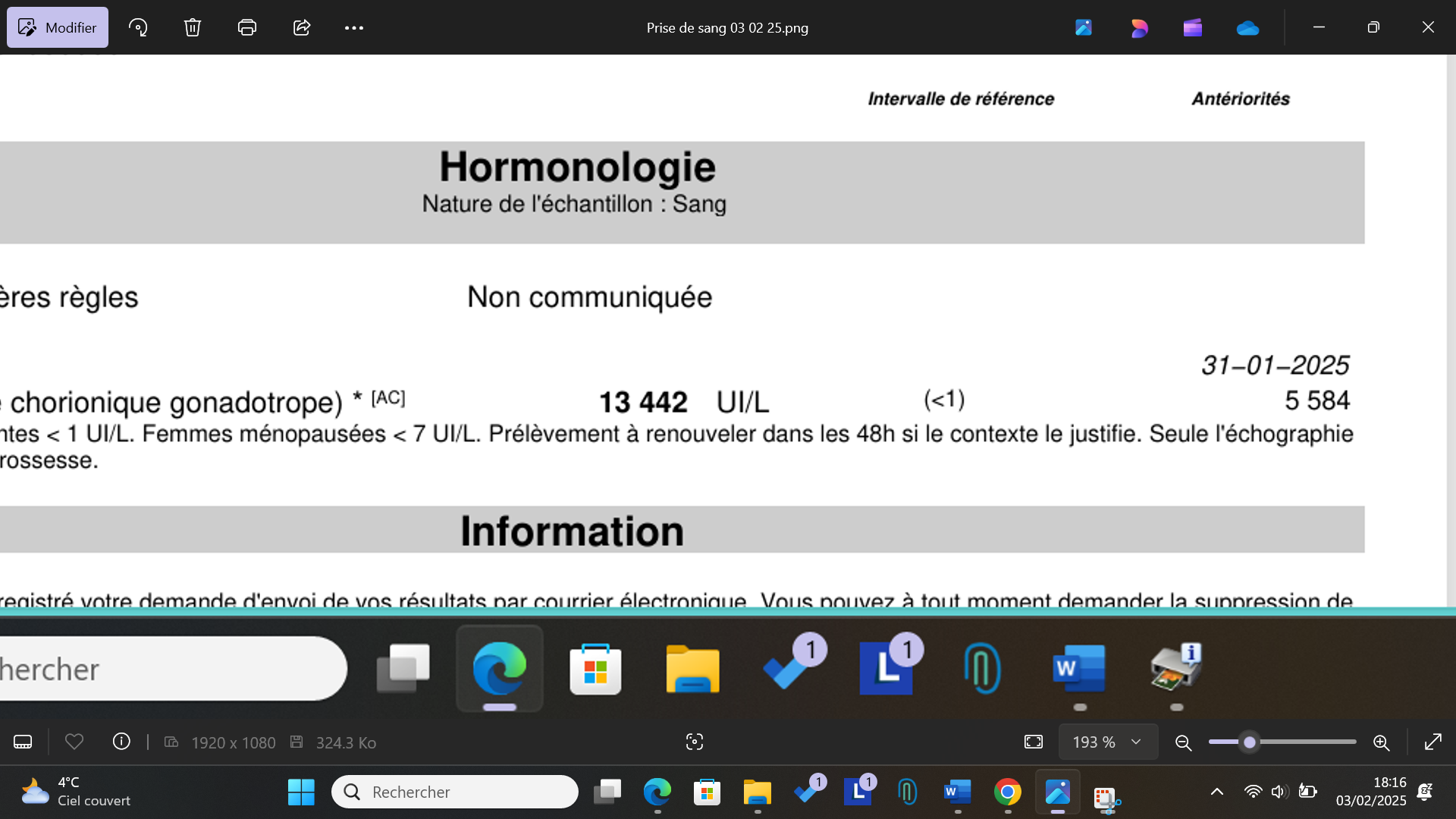Rotate the photo
The width and height of the screenshot is (1456, 819).
[138, 27]
